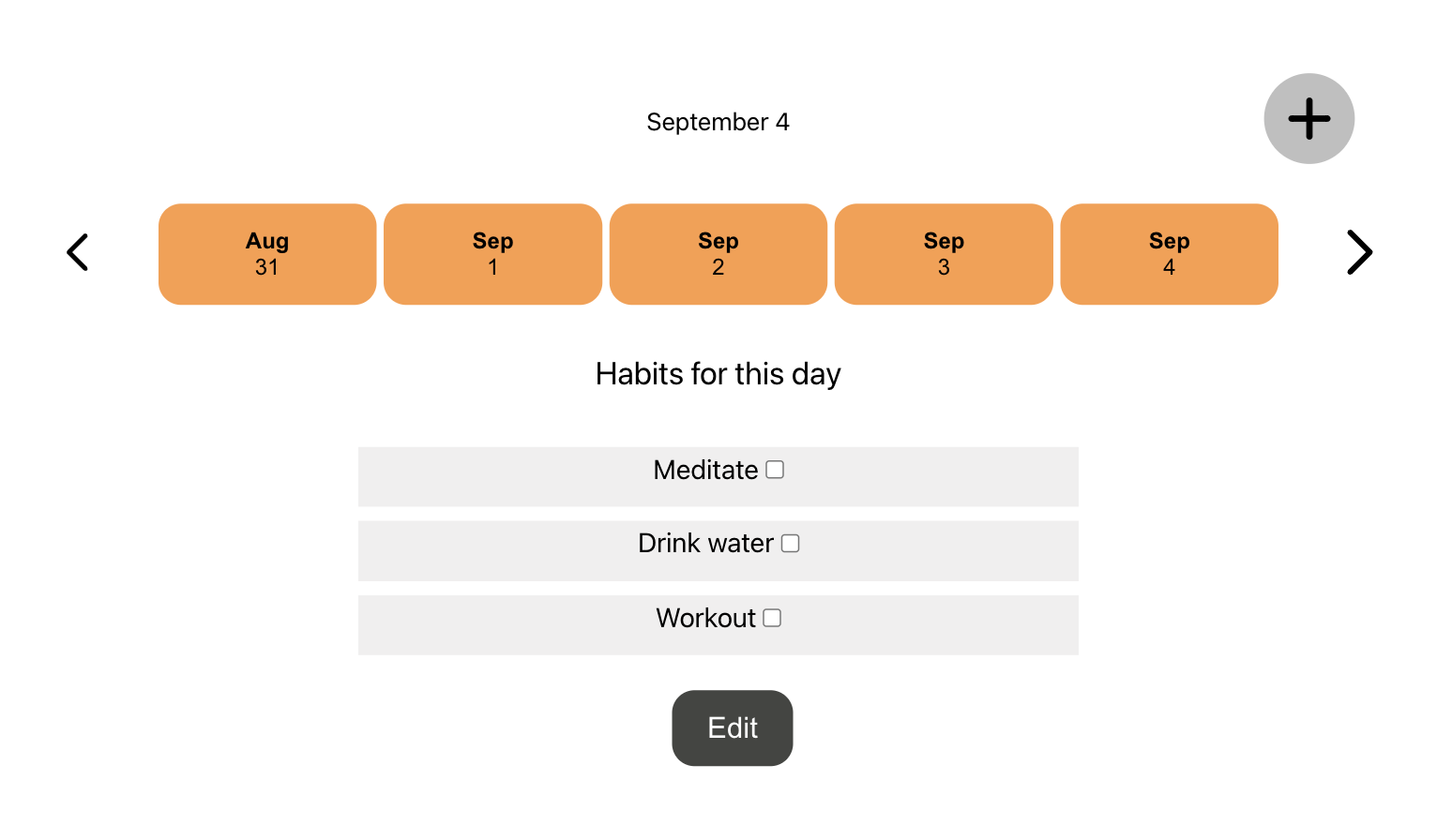Uncheck the Meditate checkbox
Screen dimensions: 1437x840
click(774, 469)
